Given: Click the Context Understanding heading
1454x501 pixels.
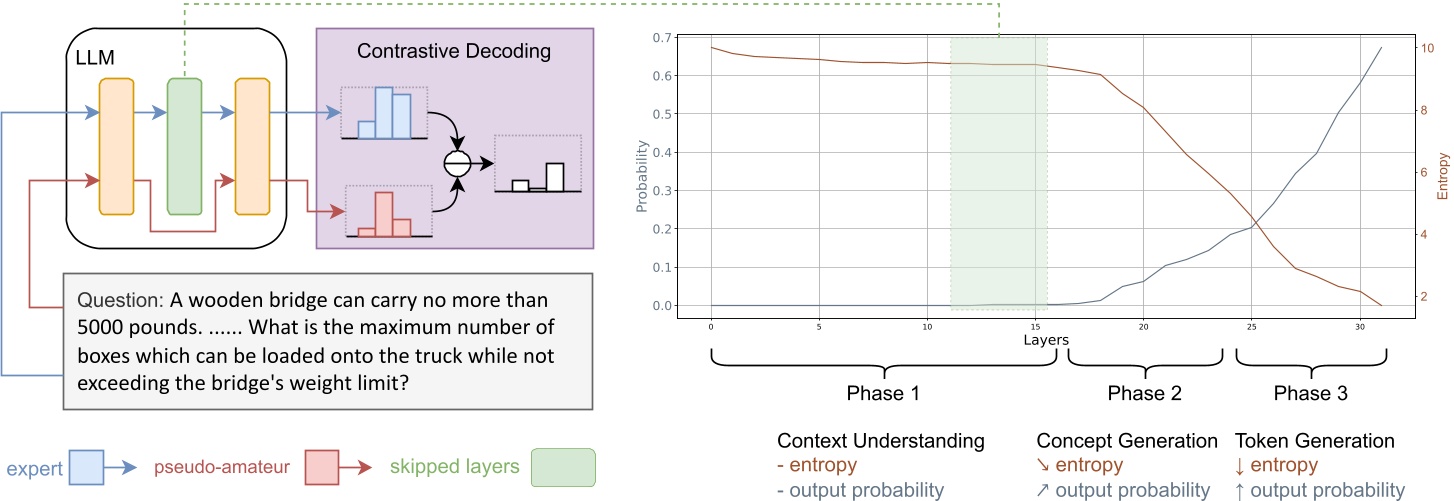Looking at the screenshot, I should 881,441.
